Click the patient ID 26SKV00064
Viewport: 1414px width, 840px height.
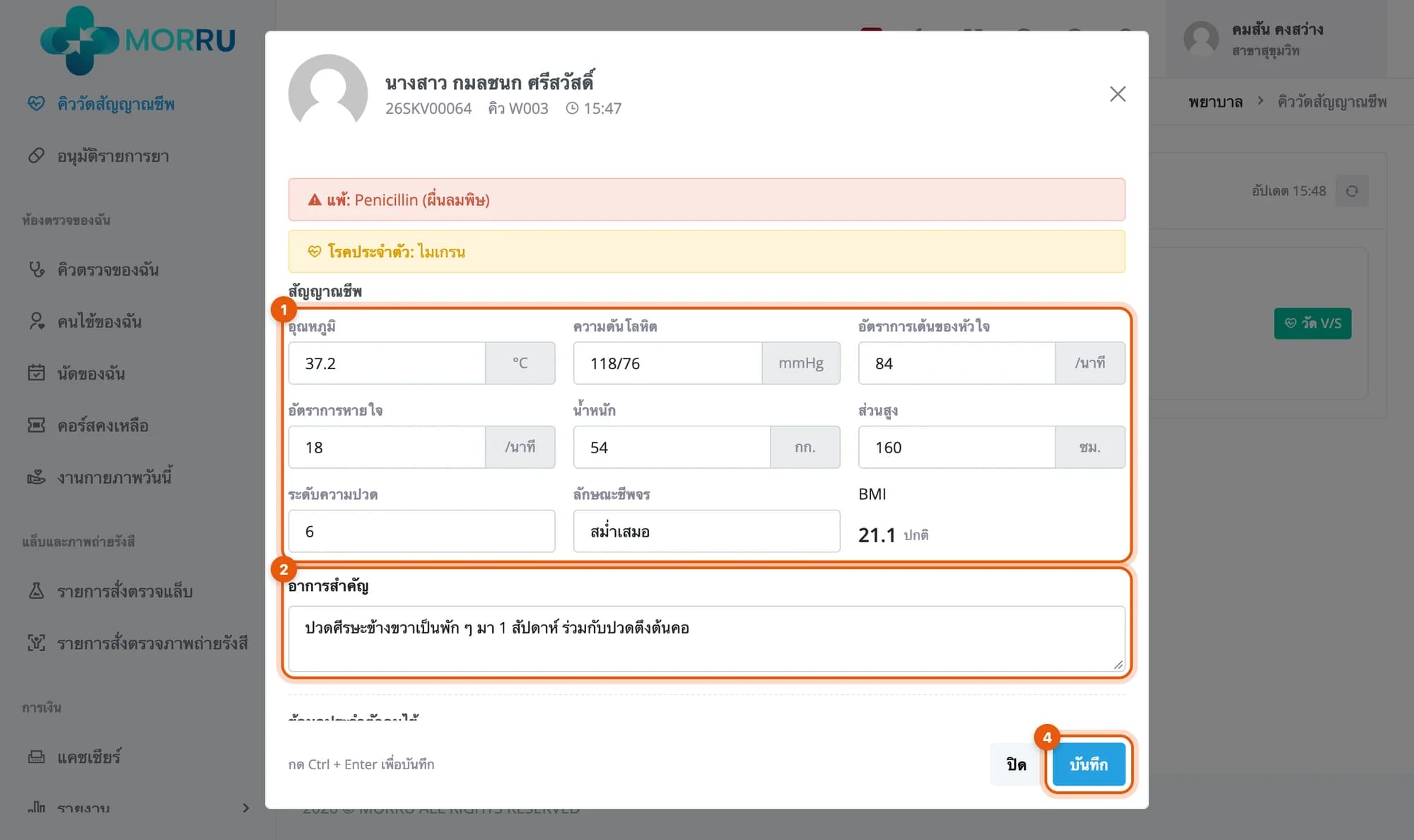(x=428, y=108)
